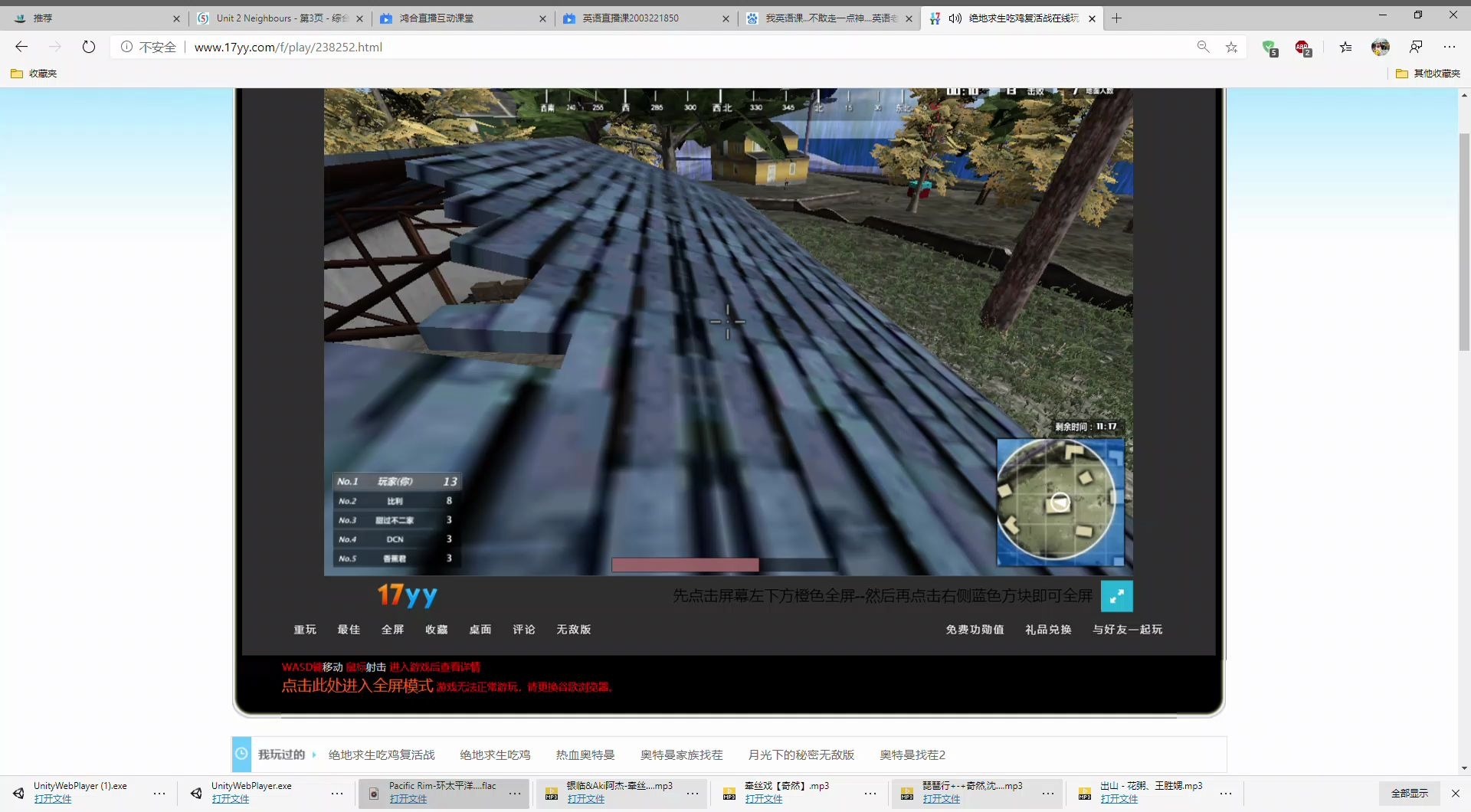Click the 我玩过的 clock icon
This screenshot has width=1471, height=812.
241,754
